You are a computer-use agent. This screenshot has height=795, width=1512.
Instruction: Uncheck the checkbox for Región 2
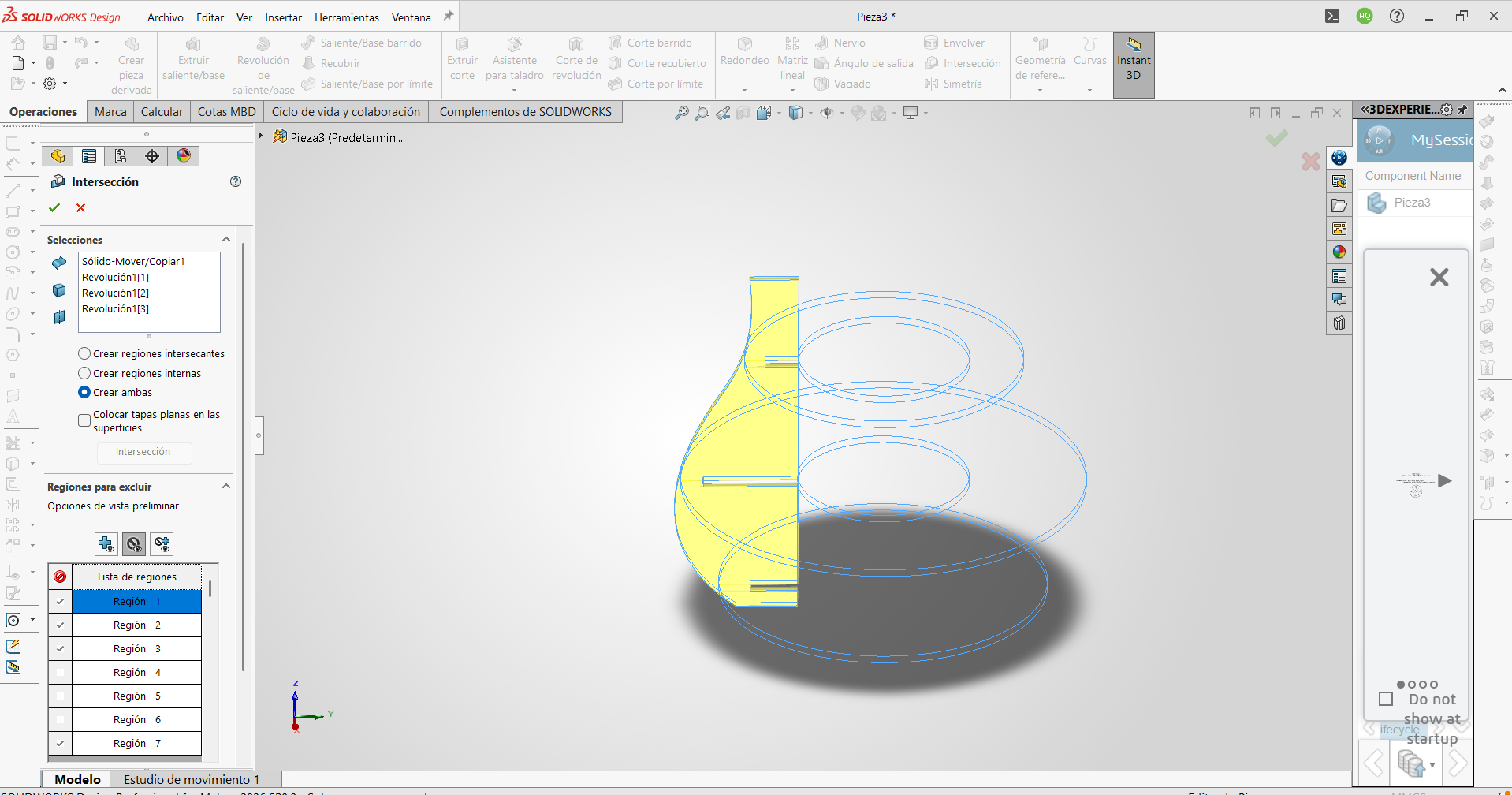click(x=60, y=625)
